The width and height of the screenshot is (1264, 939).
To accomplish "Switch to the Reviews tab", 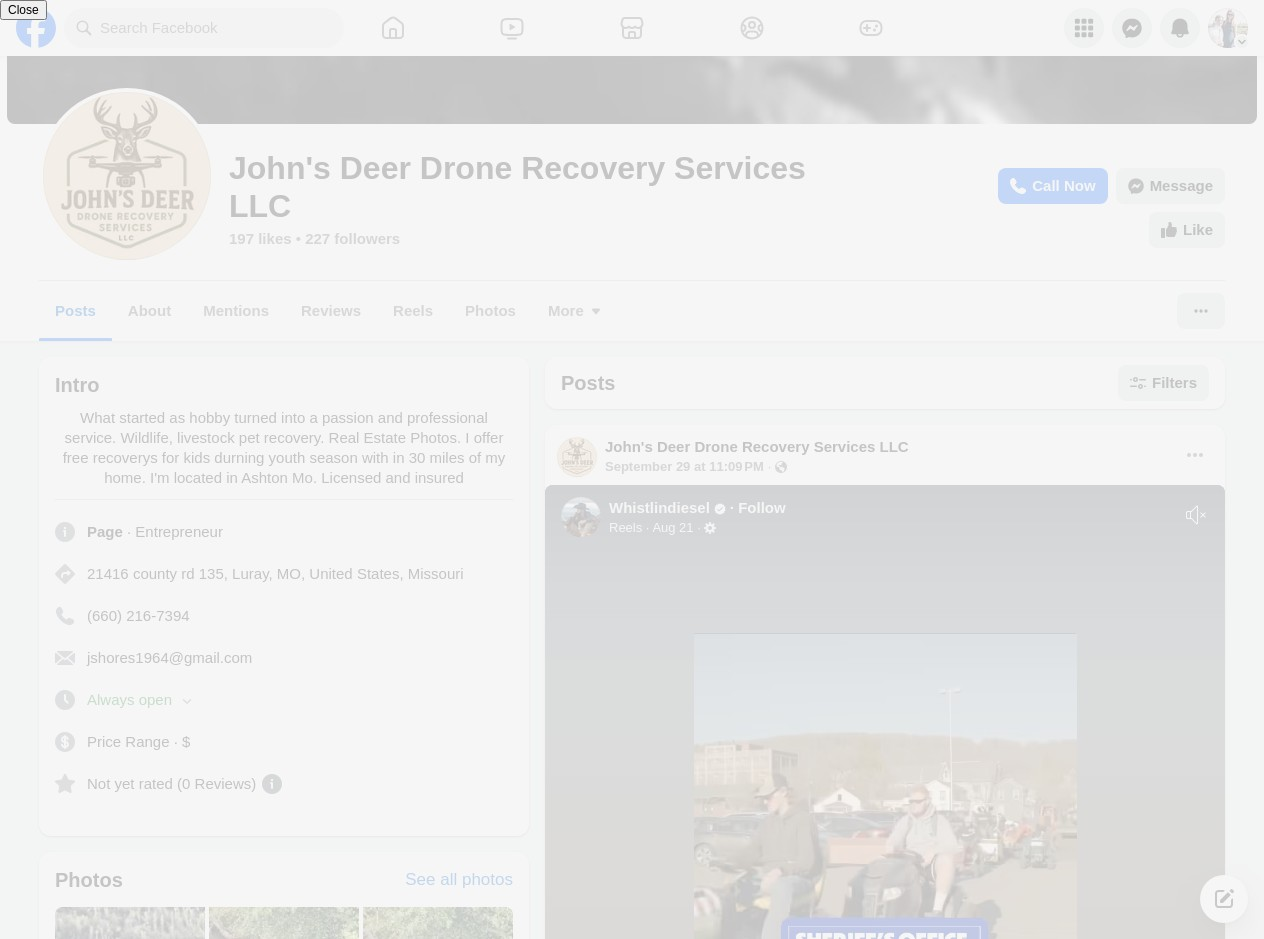I will click(x=330, y=310).
